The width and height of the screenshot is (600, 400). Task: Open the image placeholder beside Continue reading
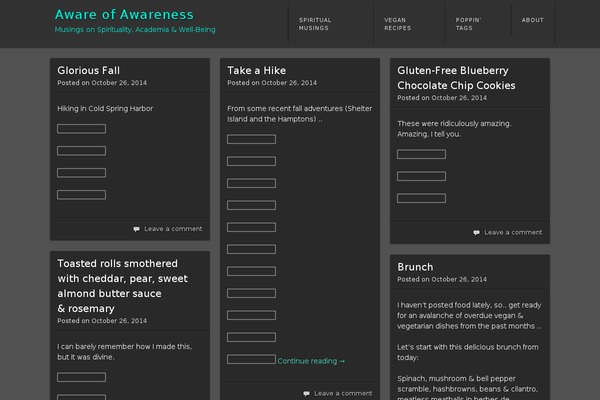coord(251,359)
